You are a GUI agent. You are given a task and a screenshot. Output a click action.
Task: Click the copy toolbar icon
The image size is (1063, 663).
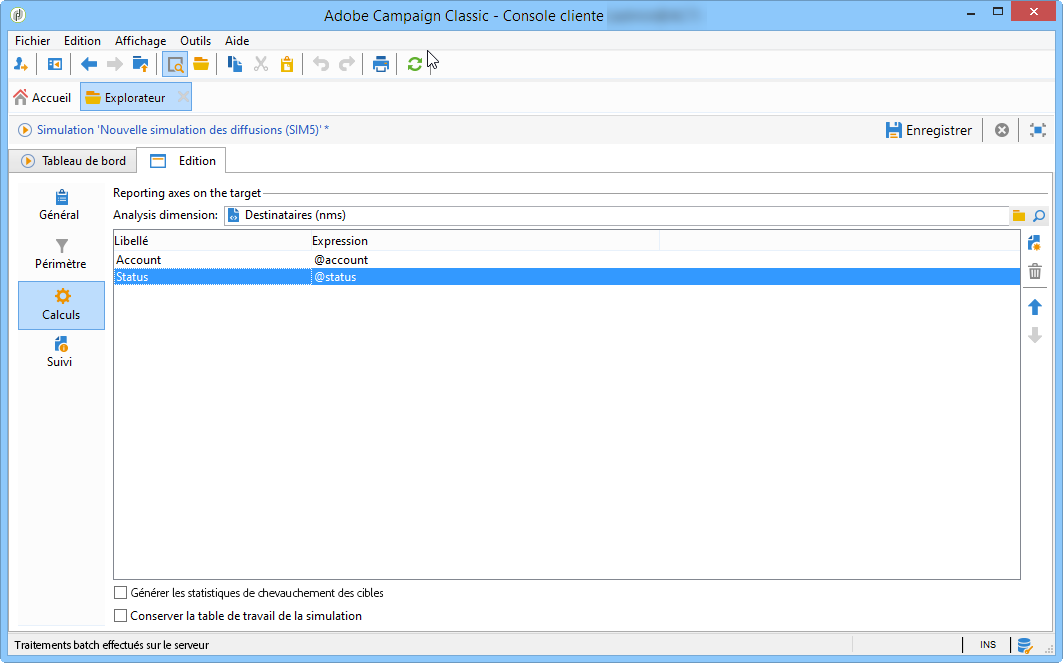[x=235, y=64]
